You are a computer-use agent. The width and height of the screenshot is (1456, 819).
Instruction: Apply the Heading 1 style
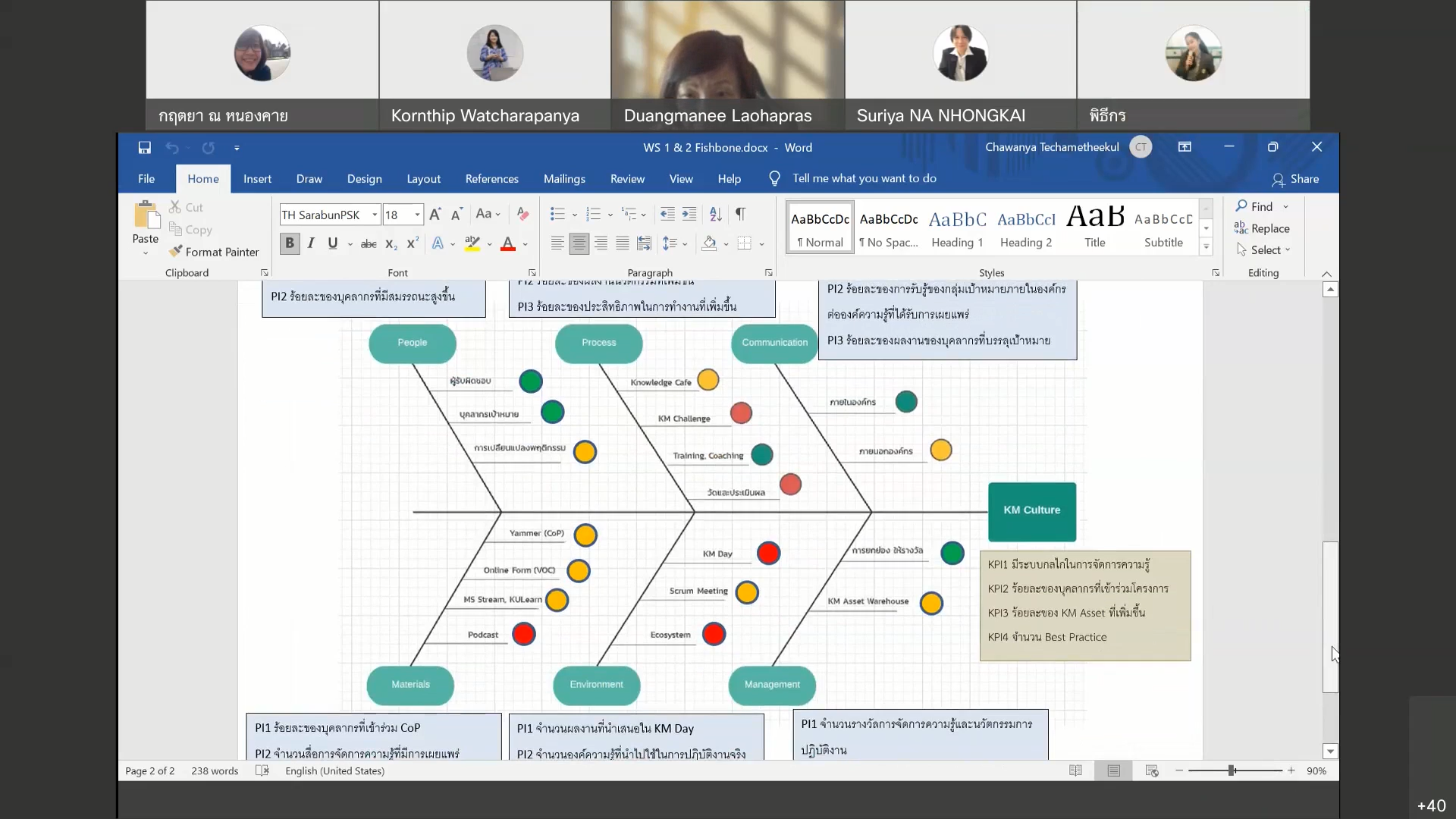click(x=957, y=227)
